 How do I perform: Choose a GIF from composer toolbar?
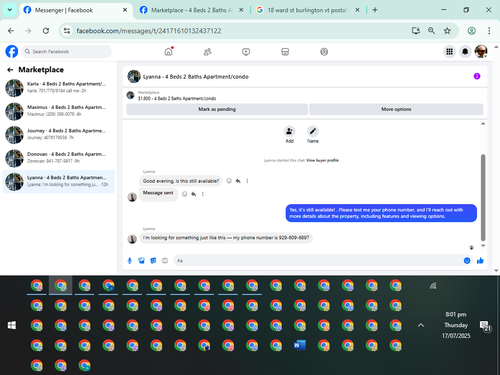point(165,261)
